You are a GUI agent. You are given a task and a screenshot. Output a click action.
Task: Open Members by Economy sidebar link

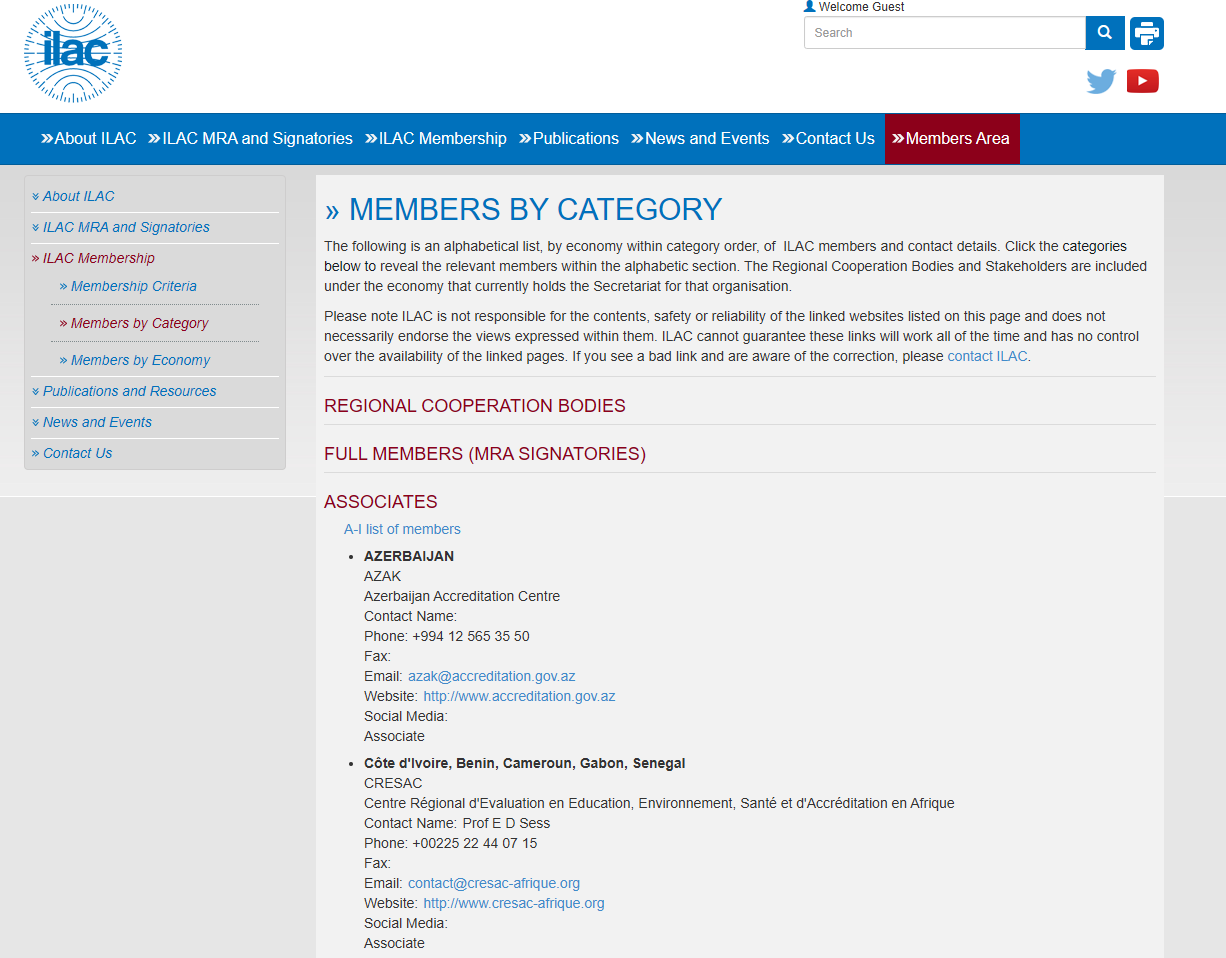pyautogui.click(x=140, y=360)
